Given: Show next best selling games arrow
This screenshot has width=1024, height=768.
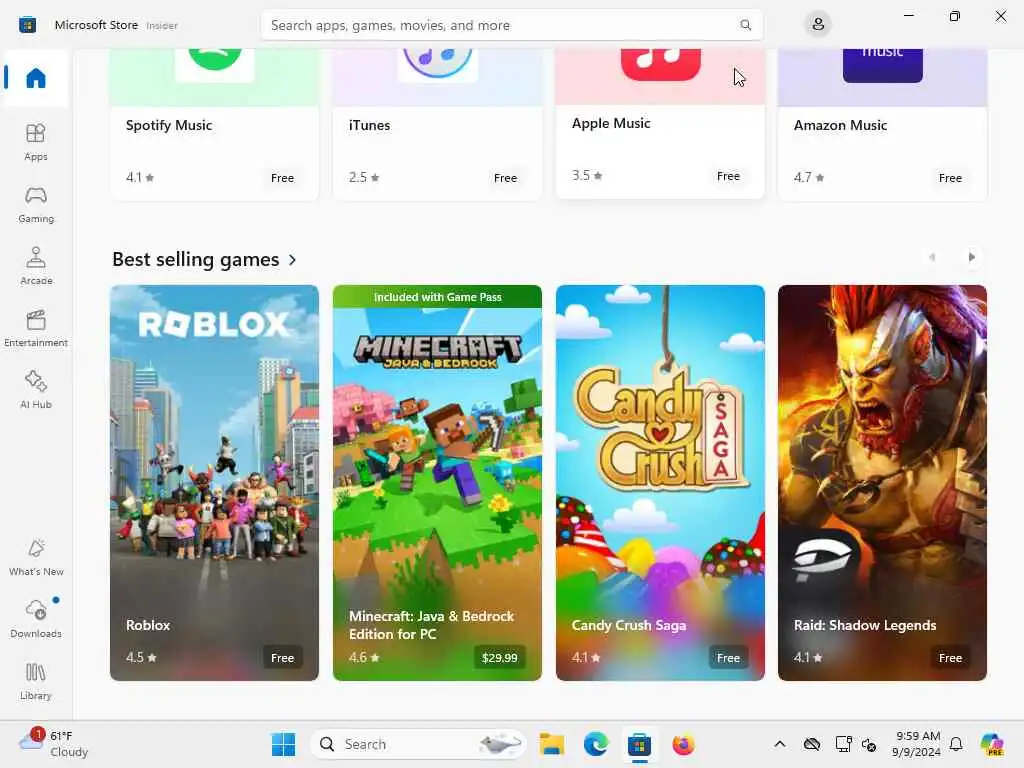Looking at the screenshot, I should pos(971,257).
